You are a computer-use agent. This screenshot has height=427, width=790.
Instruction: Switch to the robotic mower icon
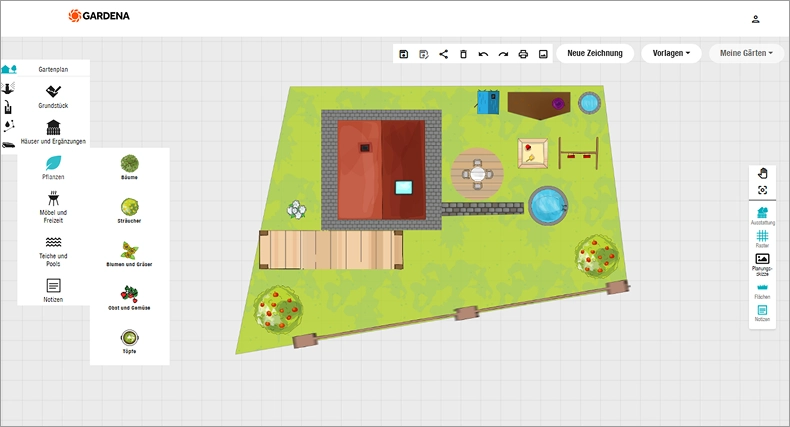point(9,145)
